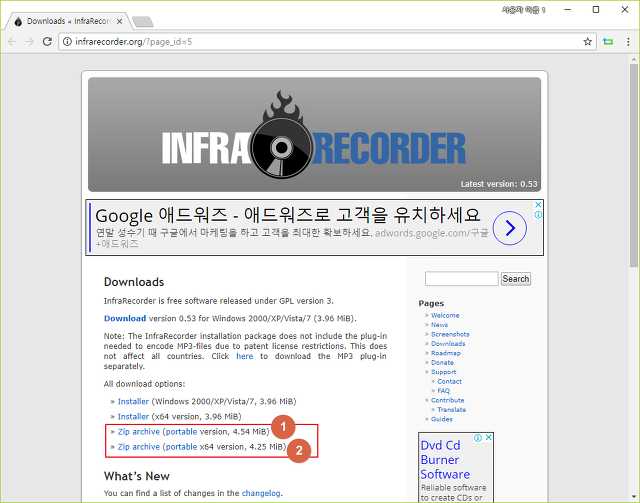The width and height of the screenshot is (640, 503).
Task: Click the arrow button on AdWords banner
Action: click(x=510, y=228)
